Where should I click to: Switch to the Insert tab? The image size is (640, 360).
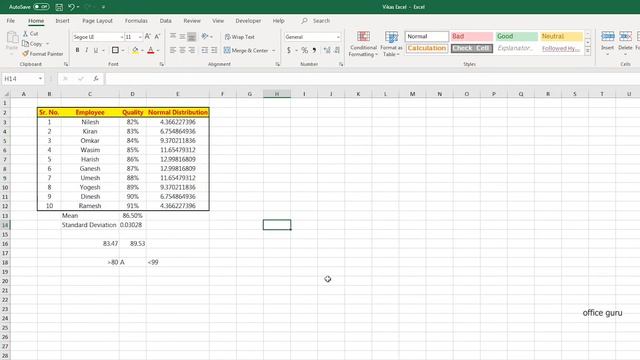62,20
